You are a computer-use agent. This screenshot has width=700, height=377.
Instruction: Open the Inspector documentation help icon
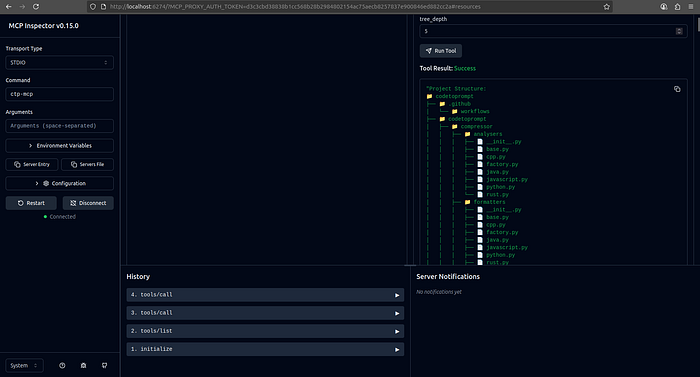pos(62,365)
